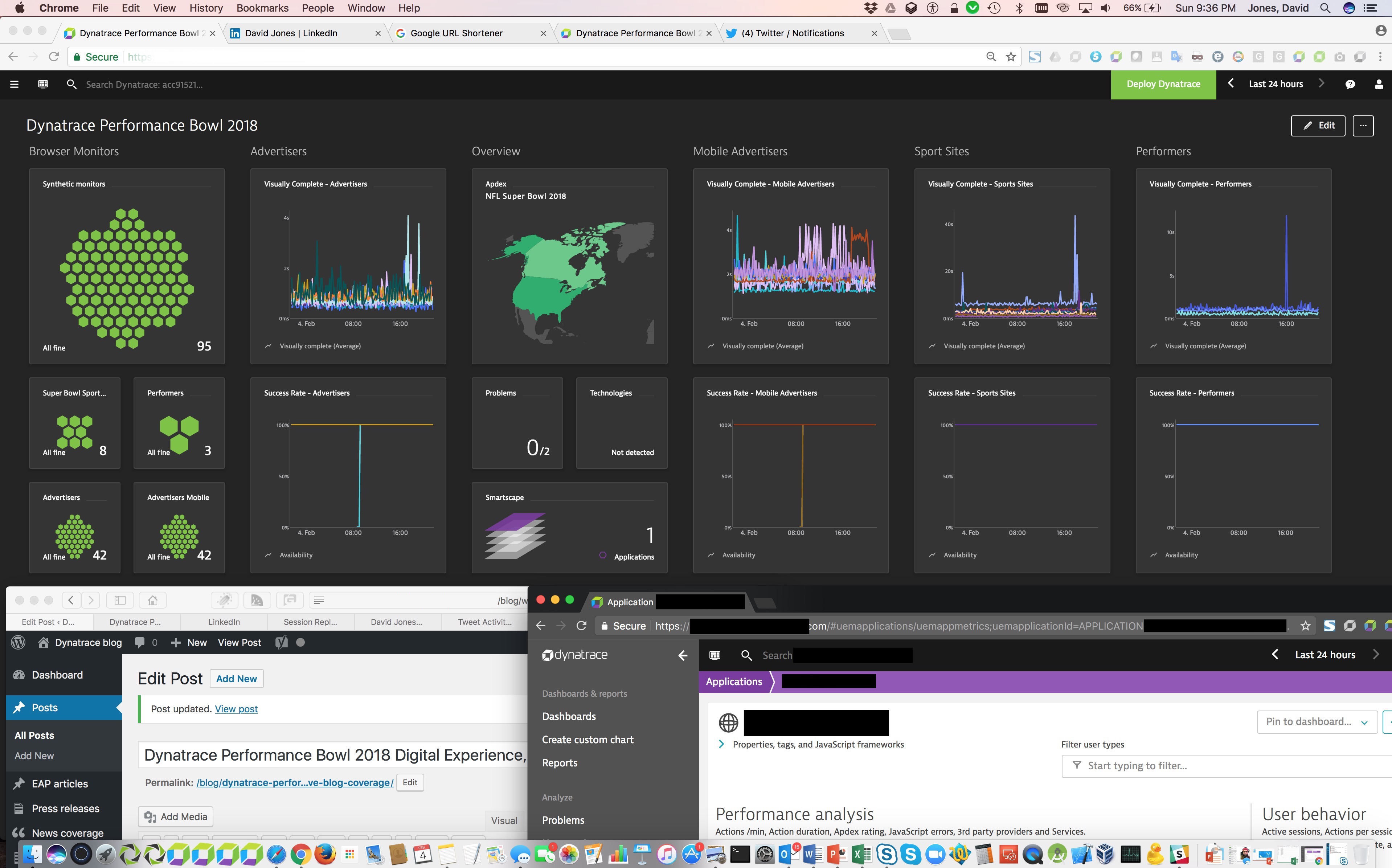Open the WordPress logo menu
The width and height of the screenshot is (1392, 868).
19,642
